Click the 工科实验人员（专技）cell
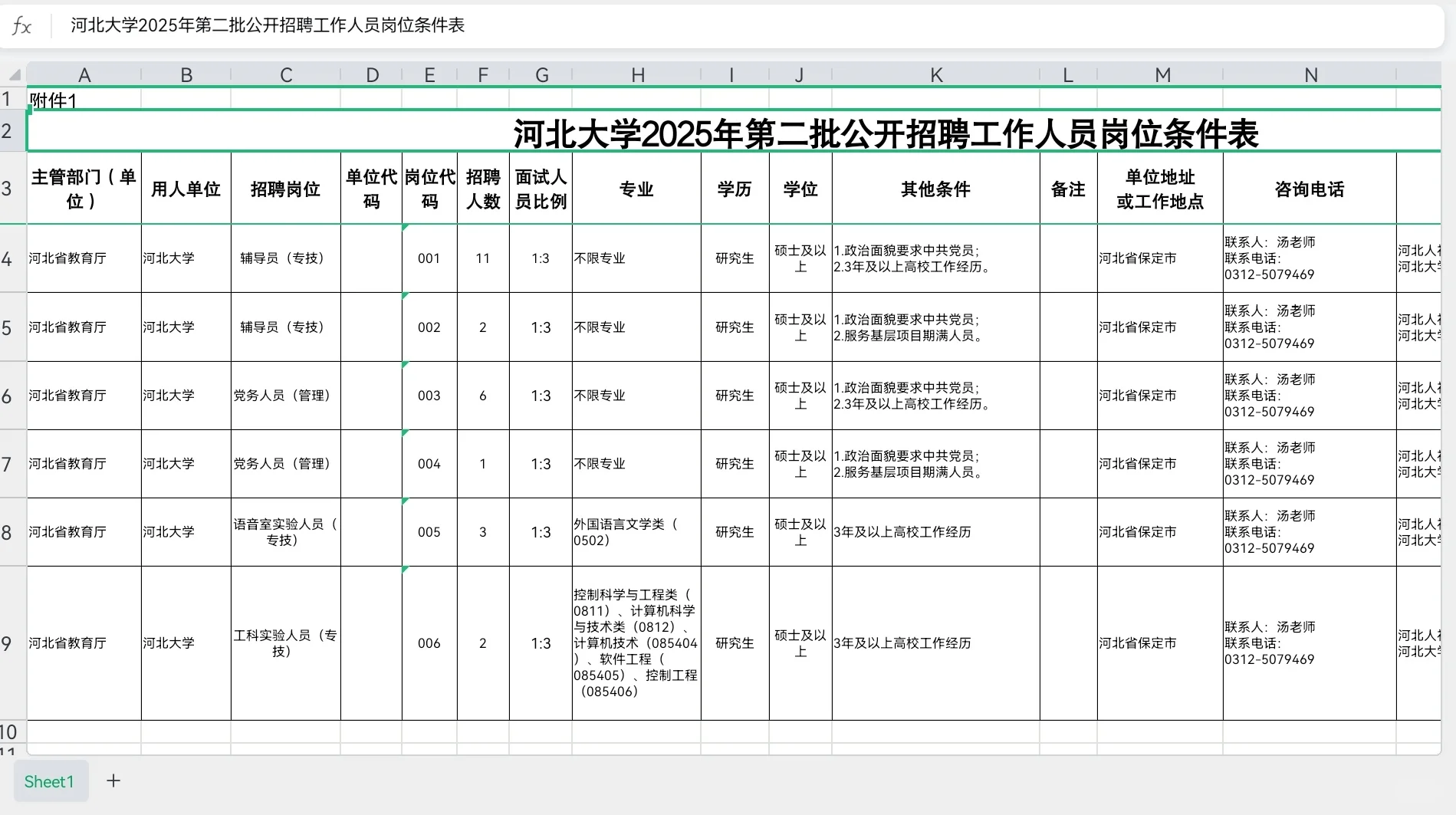The height and width of the screenshot is (815, 1456). [x=286, y=643]
